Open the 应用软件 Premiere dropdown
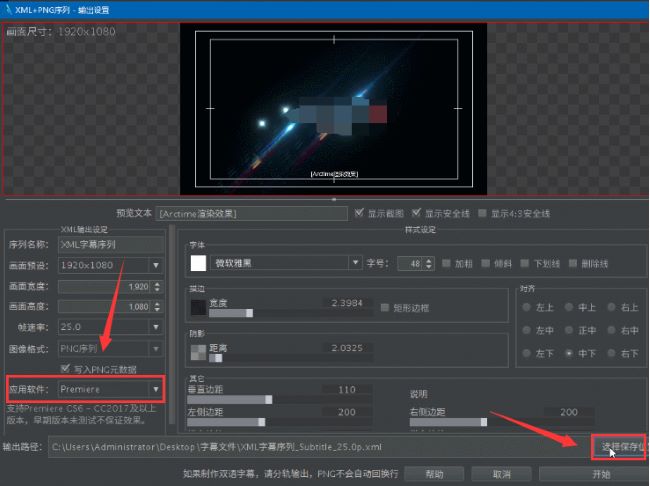The height and width of the screenshot is (486, 650). coord(110,388)
